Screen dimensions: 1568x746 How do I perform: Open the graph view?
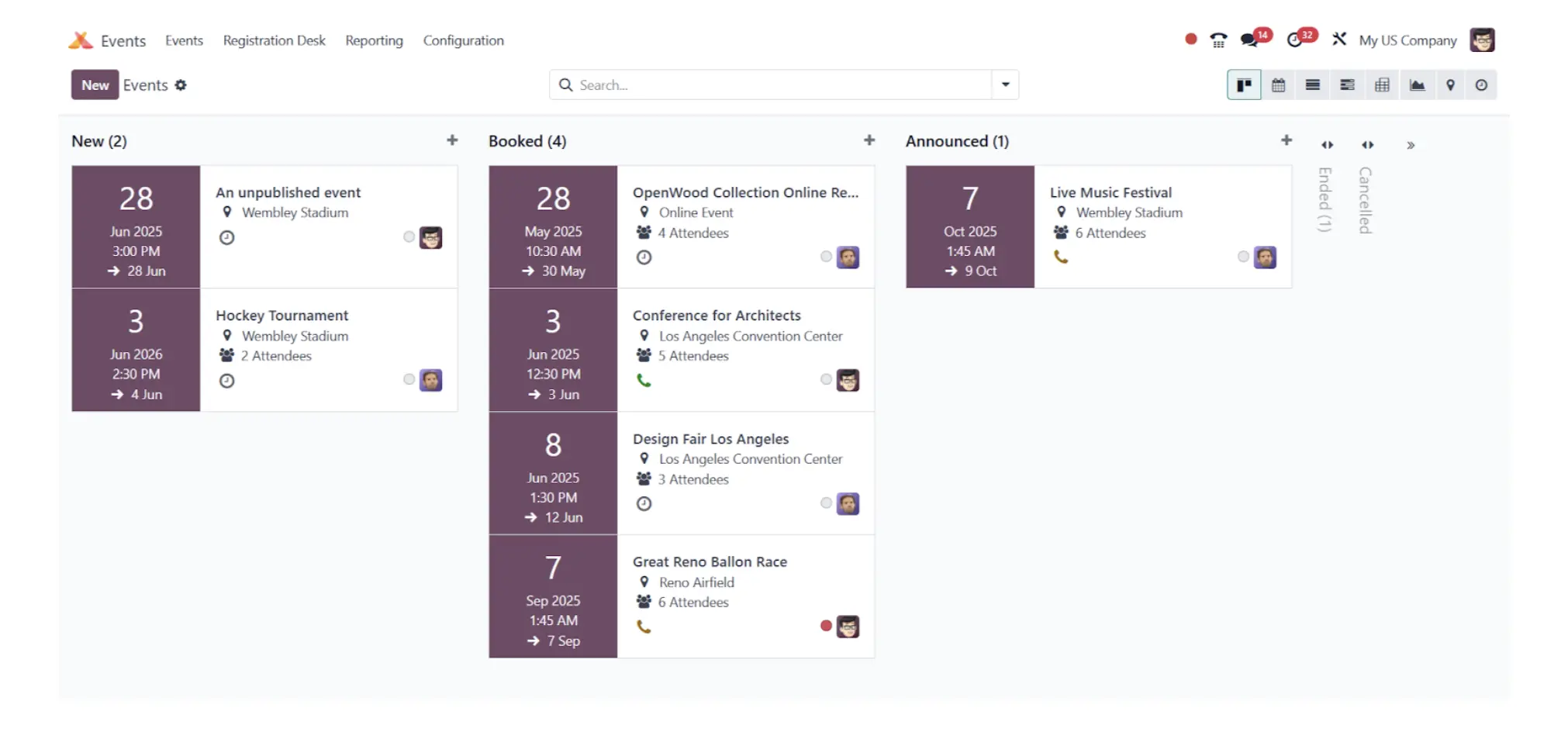[x=1417, y=85]
